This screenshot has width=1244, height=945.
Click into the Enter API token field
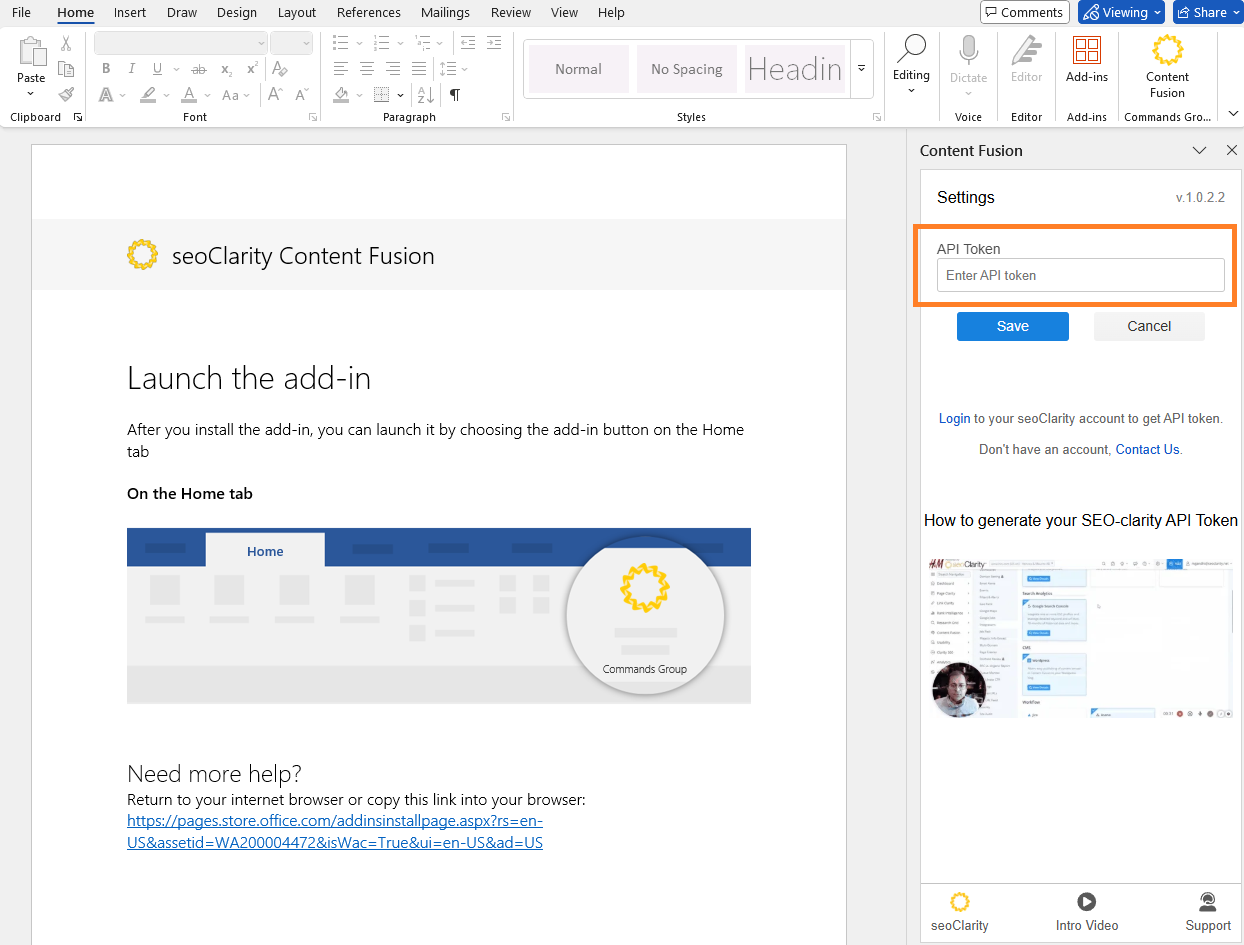pyautogui.click(x=1080, y=275)
